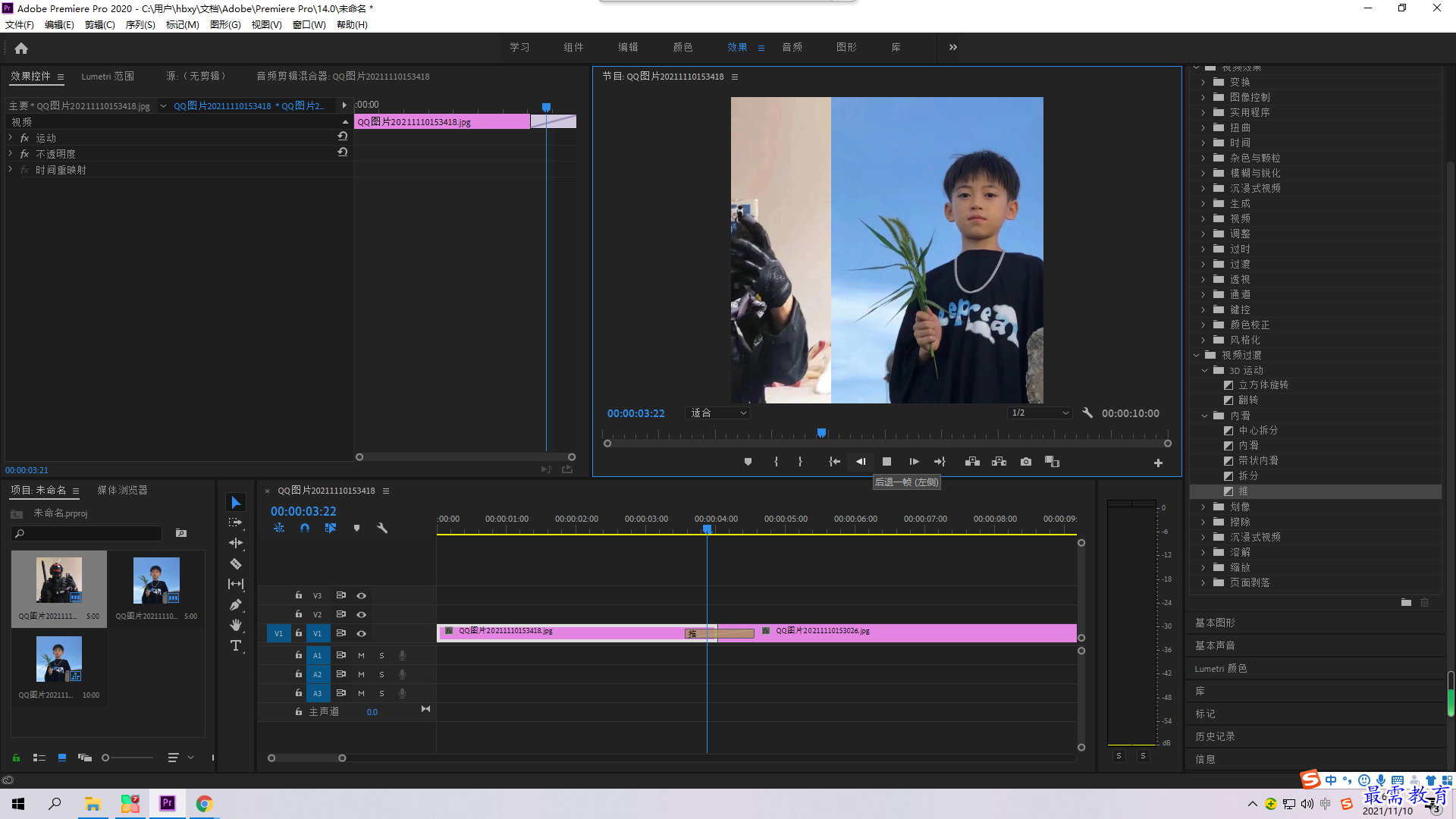
Task: Switch Project panel to list view
Action: point(39,758)
